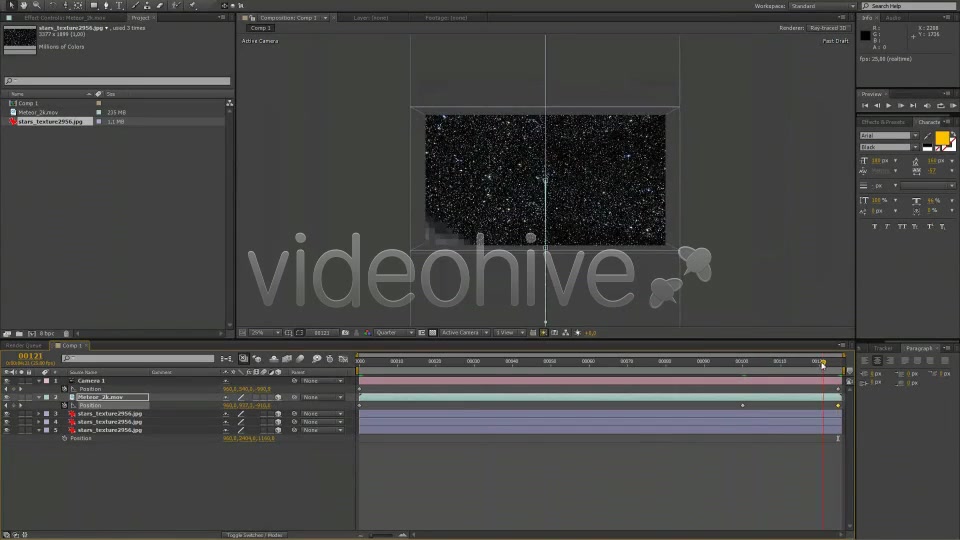The image size is (960, 540).
Task: Select the Brush tool
Action: tap(135, 6)
